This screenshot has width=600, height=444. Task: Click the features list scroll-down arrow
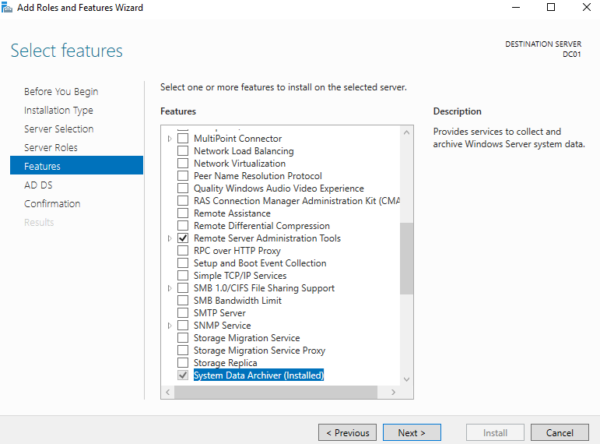(x=406, y=378)
